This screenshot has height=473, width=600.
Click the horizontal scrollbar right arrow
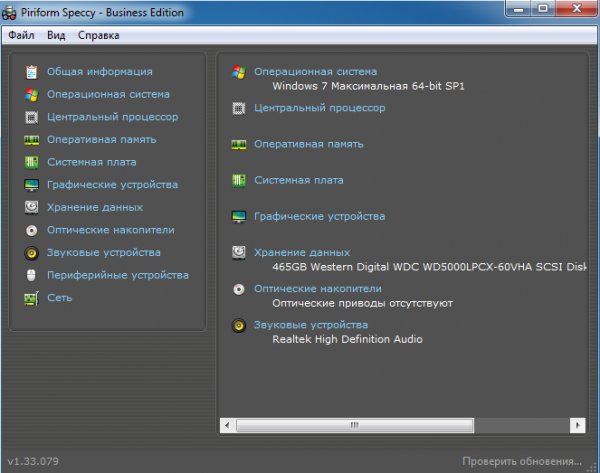(x=578, y=425)
